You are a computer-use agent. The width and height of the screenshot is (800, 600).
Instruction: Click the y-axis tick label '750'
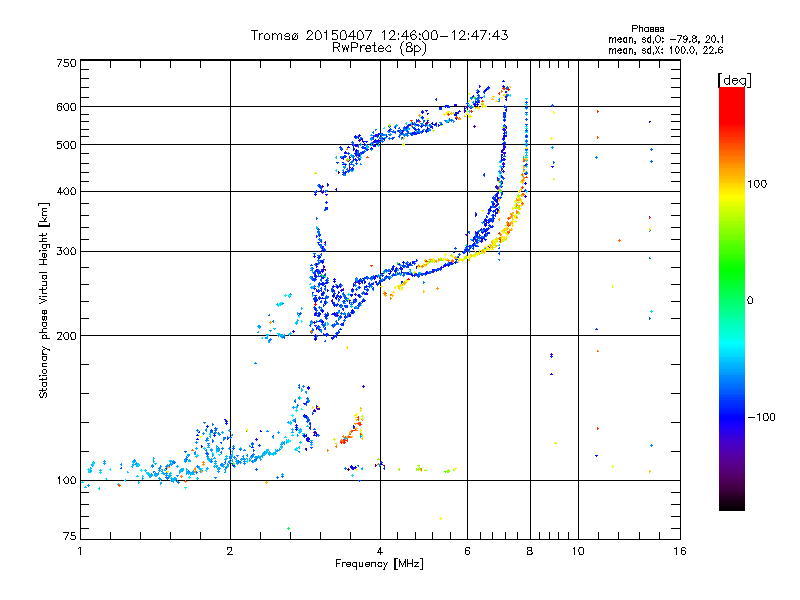(66, 63)
